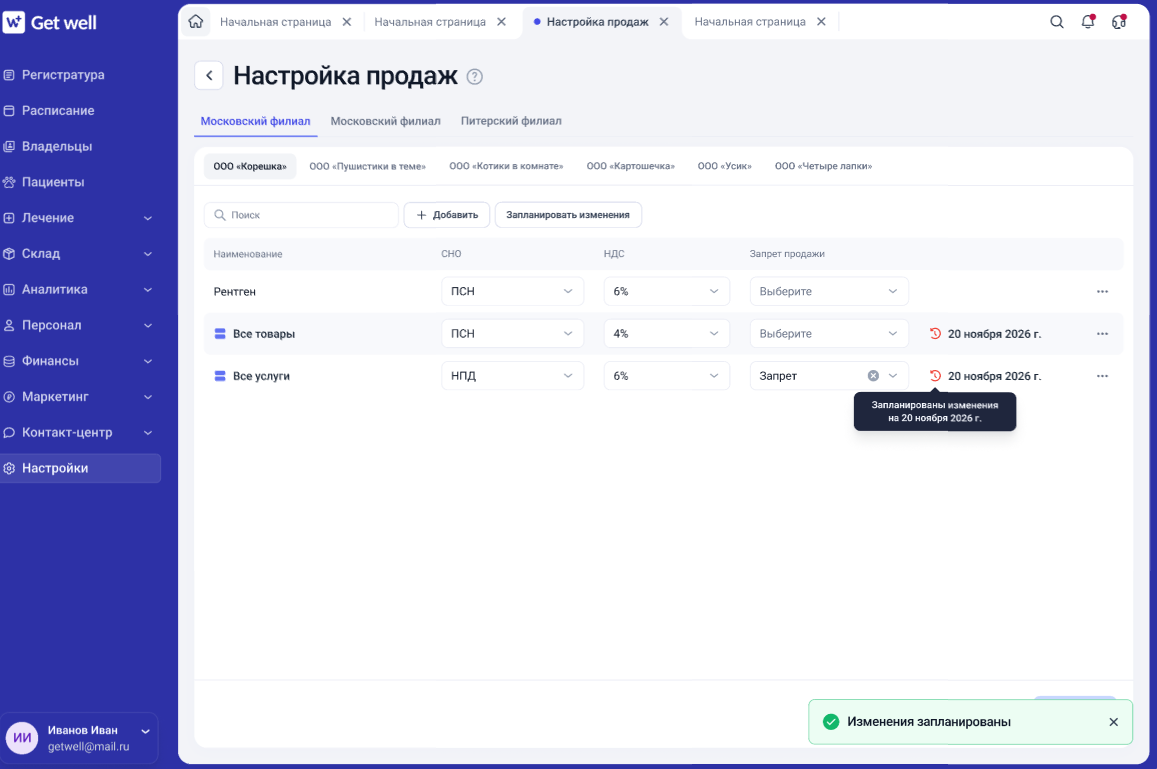Open НДС dropdown for Все услуги
1157x769 pixels.
(666, 376)
